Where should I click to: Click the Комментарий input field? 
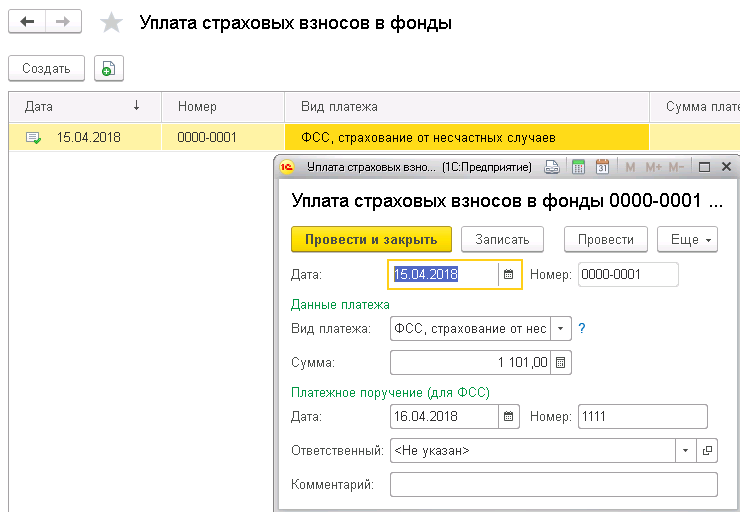[554, 485]
